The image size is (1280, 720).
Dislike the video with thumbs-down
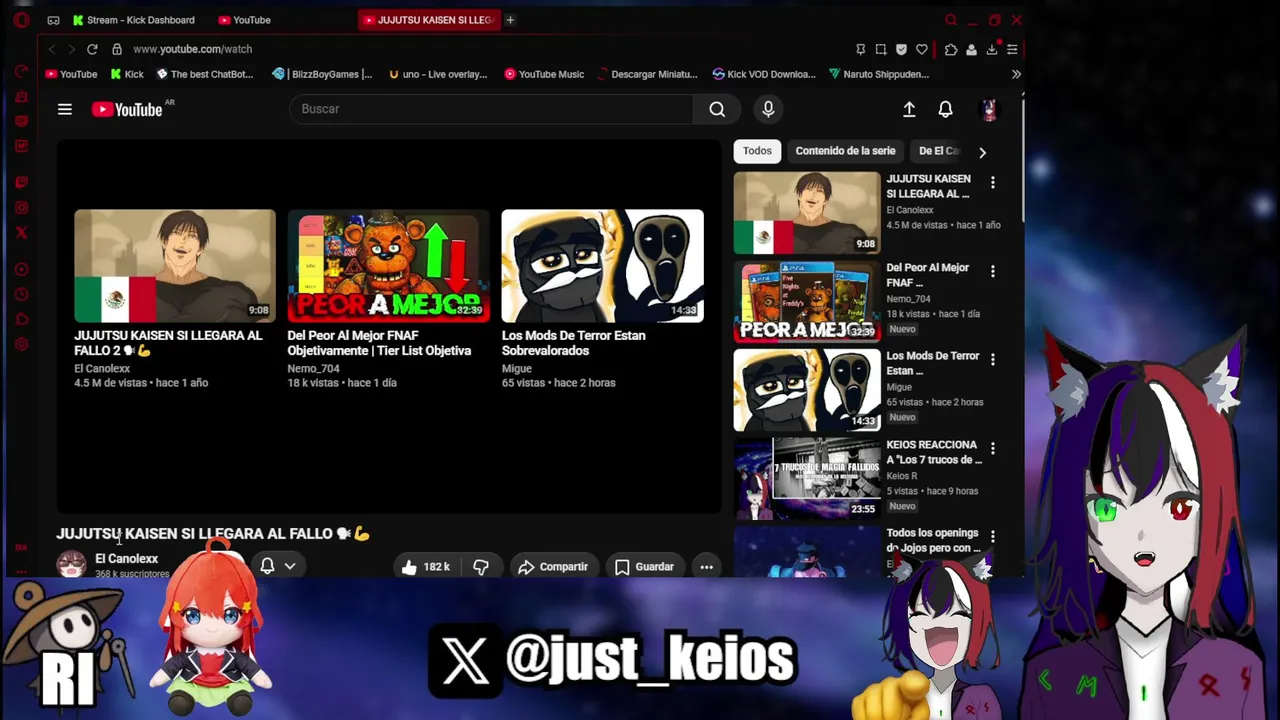pos(481,567)
